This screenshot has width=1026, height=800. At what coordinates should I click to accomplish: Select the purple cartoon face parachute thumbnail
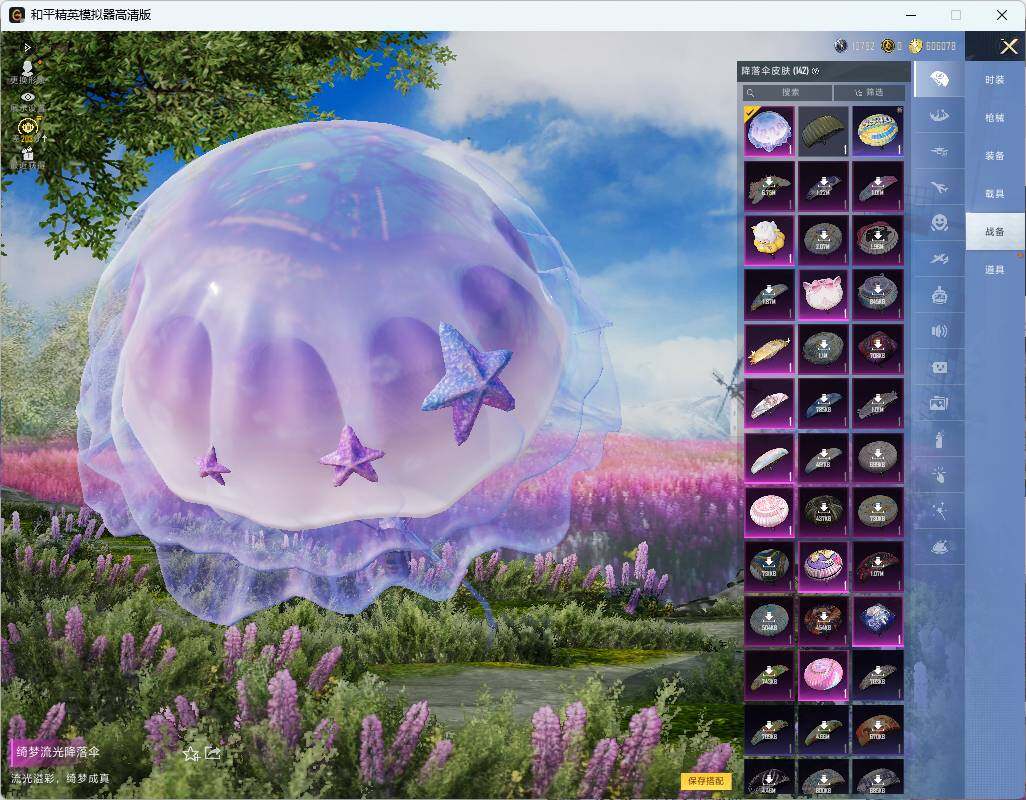click(823, 566)
